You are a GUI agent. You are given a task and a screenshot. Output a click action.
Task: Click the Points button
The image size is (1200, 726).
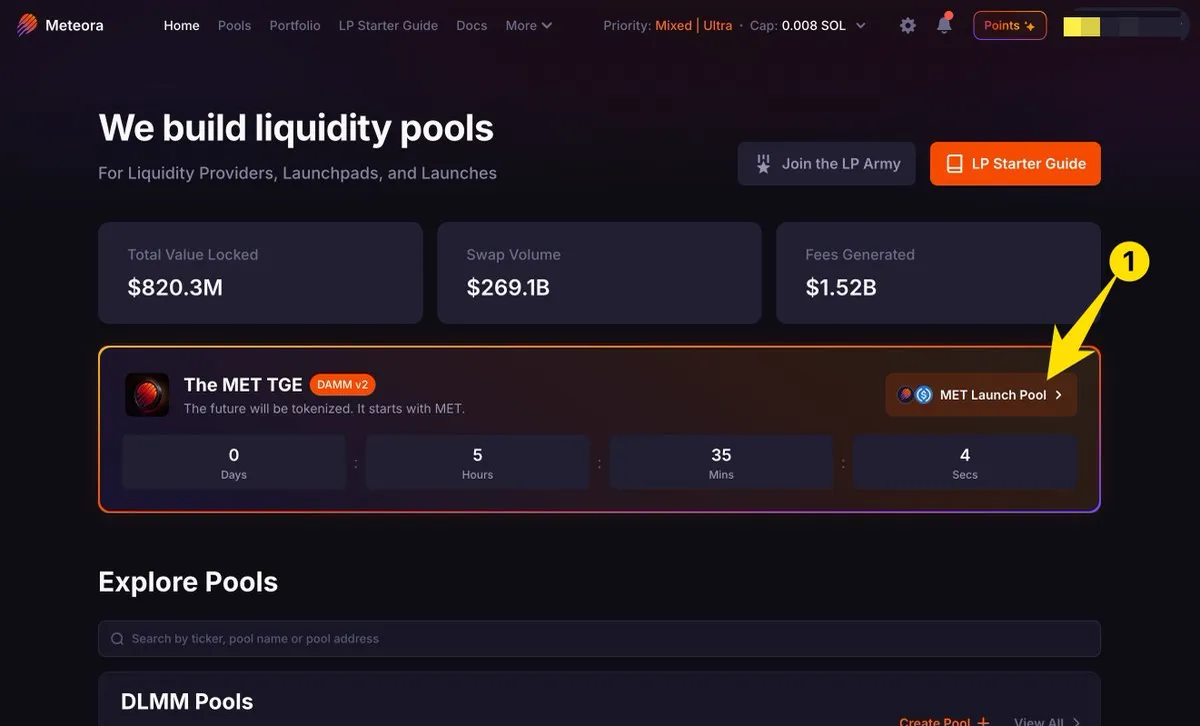click(x=1010, y=26)
